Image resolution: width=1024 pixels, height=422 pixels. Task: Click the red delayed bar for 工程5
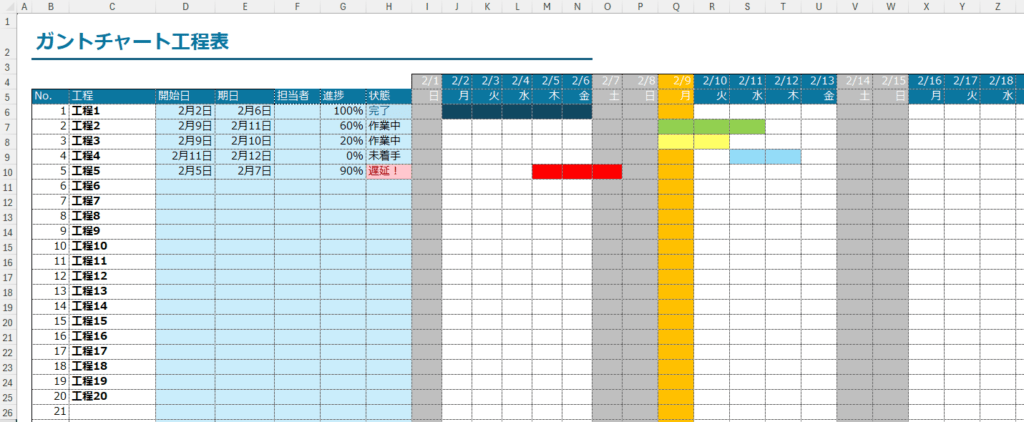point(576,172)
